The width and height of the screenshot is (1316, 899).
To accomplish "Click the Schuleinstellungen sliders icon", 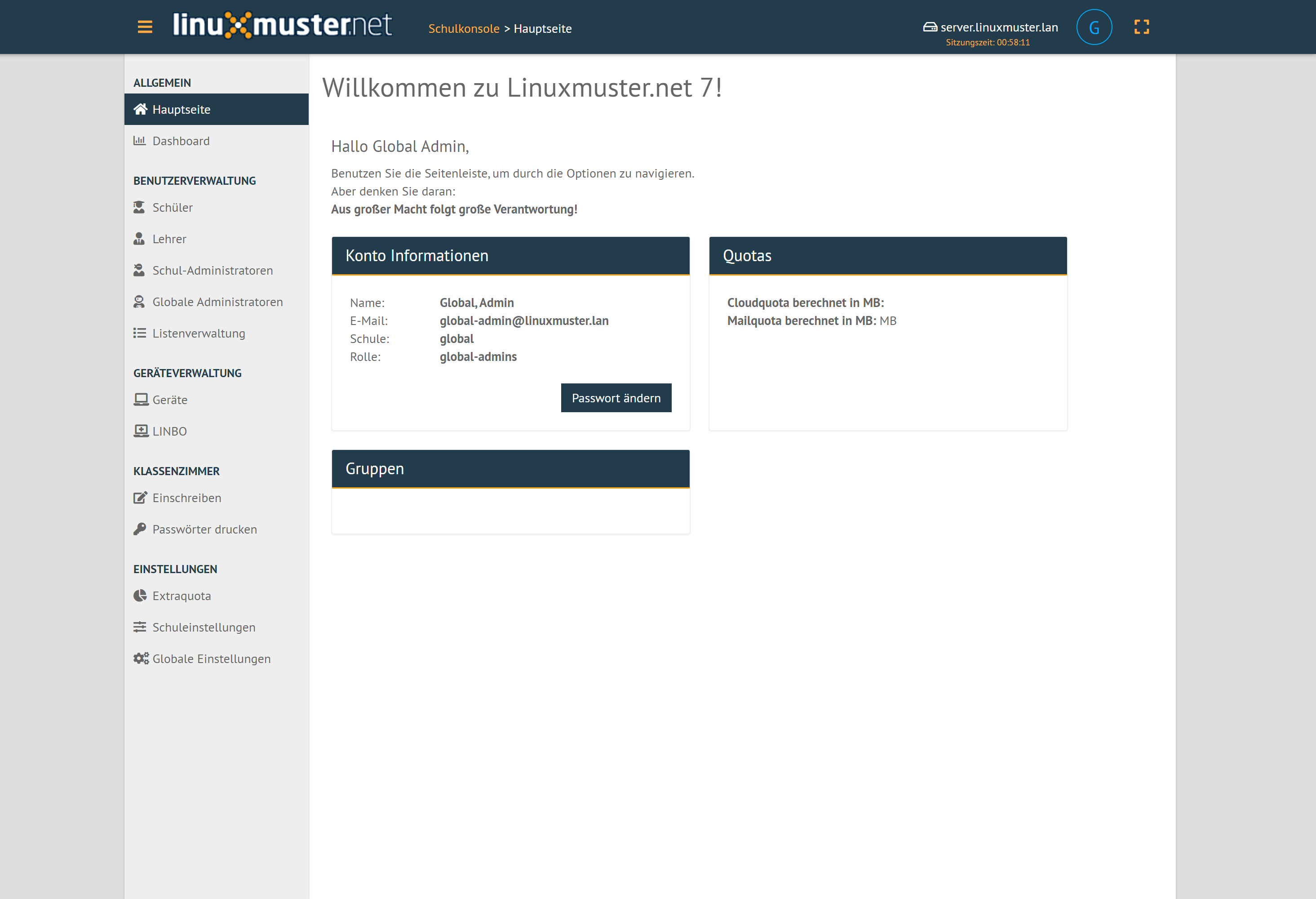I will (139, 627).
